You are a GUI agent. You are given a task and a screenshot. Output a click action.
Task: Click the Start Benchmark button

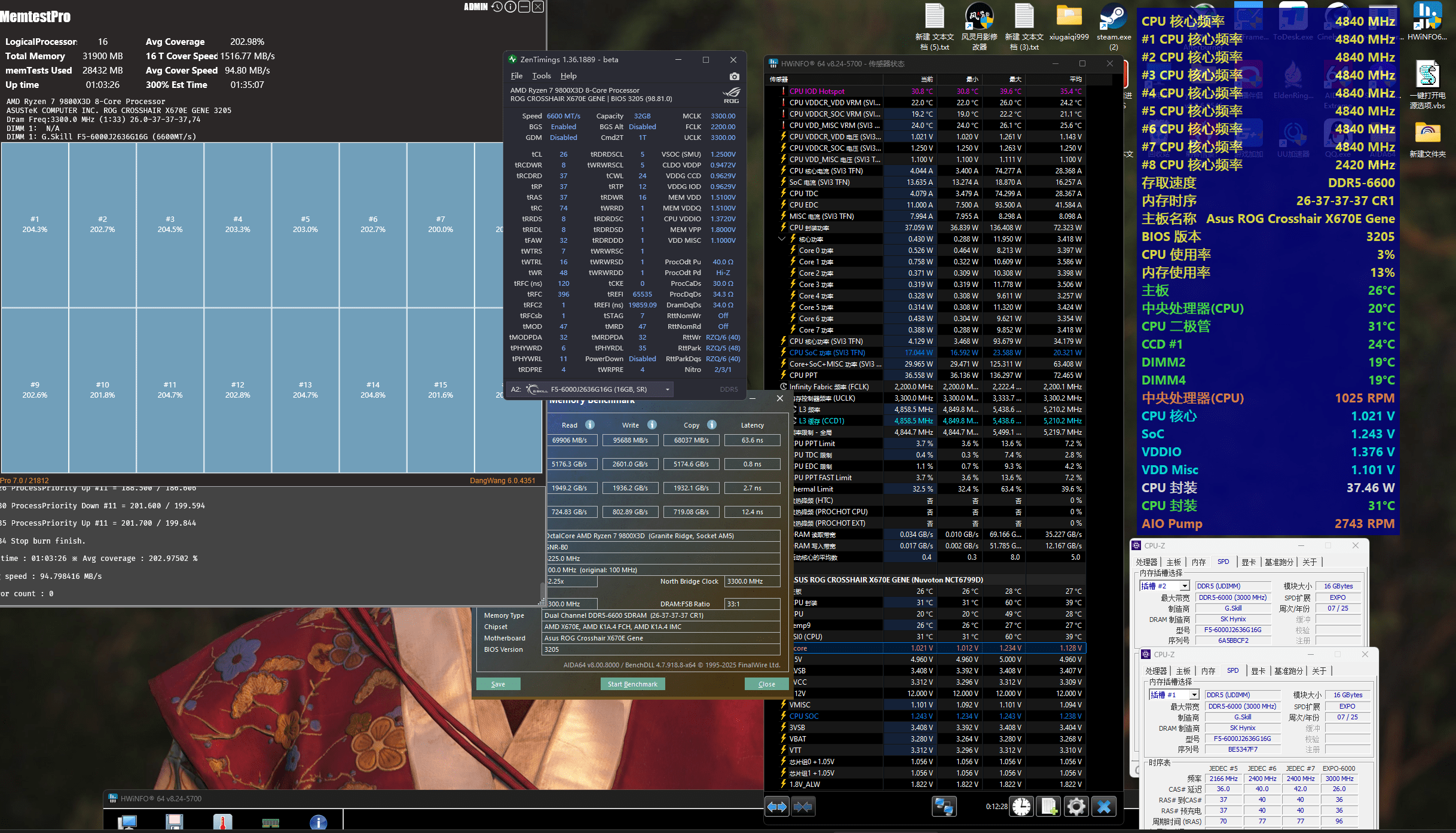point(632,684)
